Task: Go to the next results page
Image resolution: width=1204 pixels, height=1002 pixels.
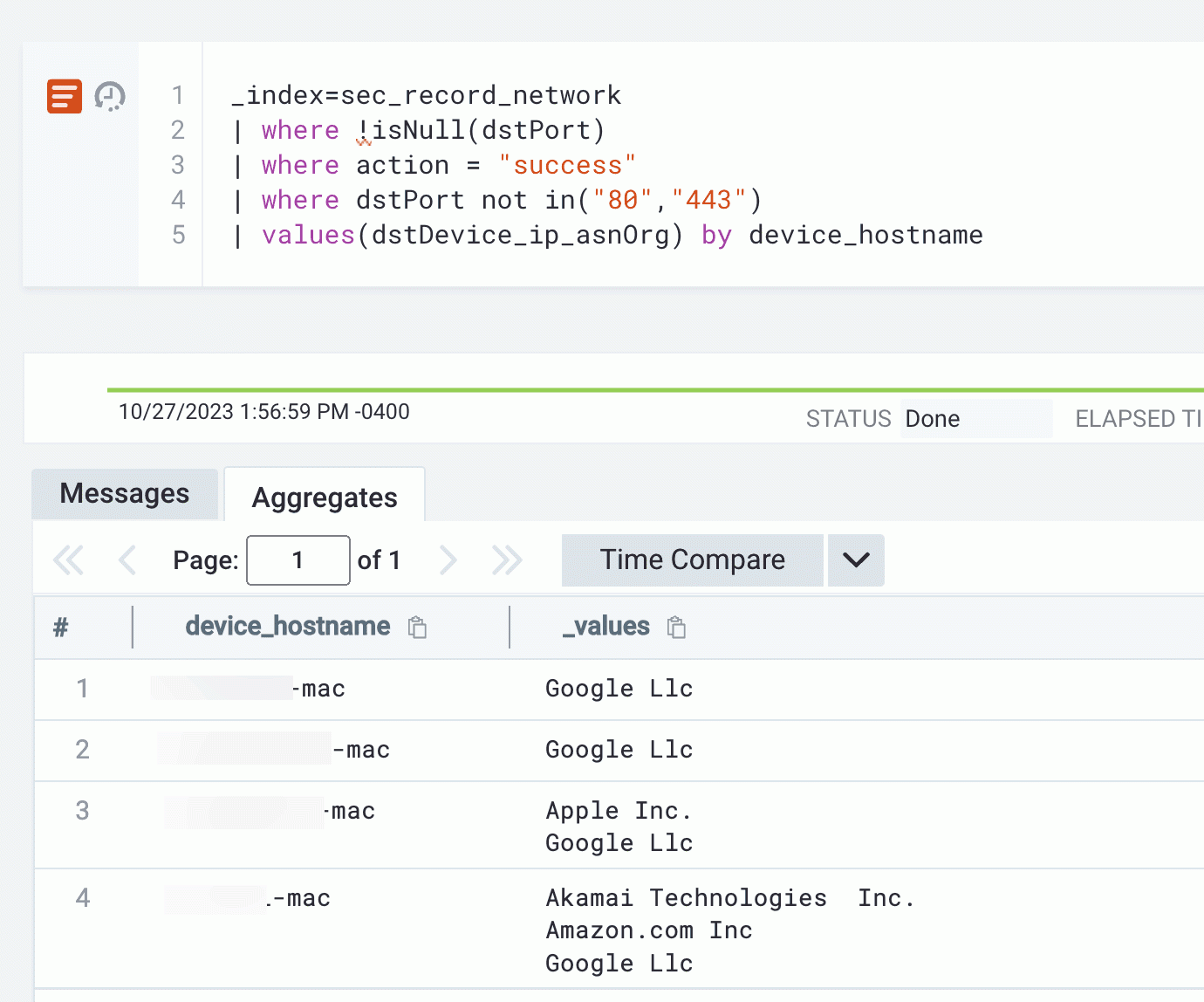Action: point(448,560)
